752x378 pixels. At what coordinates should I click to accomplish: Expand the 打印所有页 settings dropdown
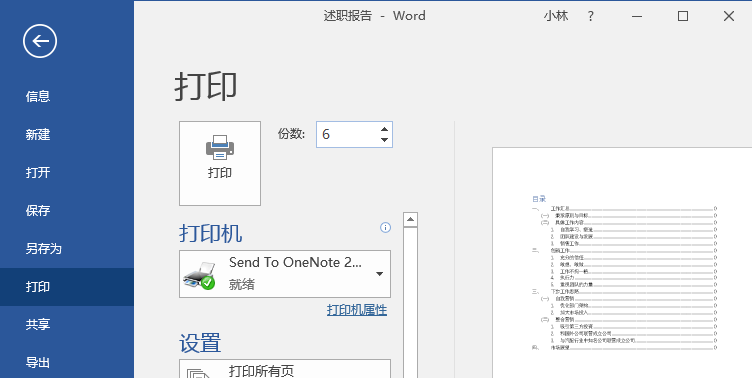[285, 369]
